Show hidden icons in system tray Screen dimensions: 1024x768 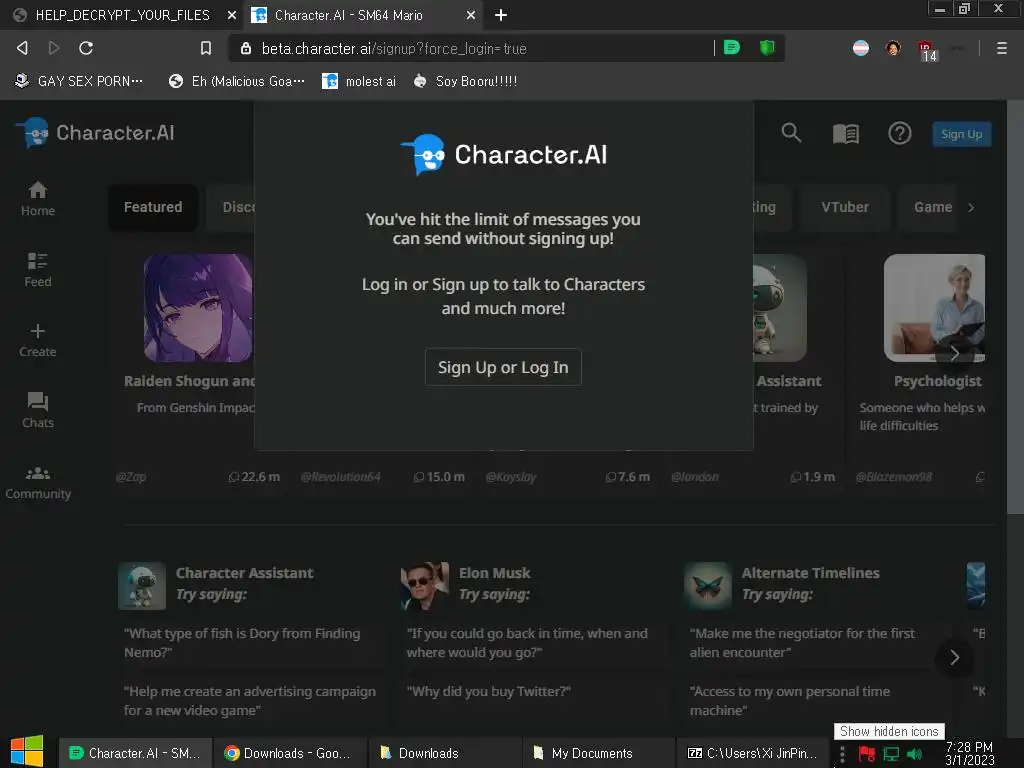coord(842,754)
